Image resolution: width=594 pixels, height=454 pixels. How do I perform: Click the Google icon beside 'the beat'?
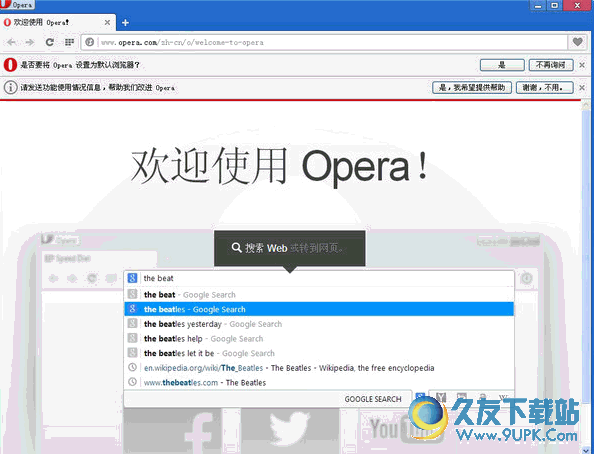(x=132, y=278)
